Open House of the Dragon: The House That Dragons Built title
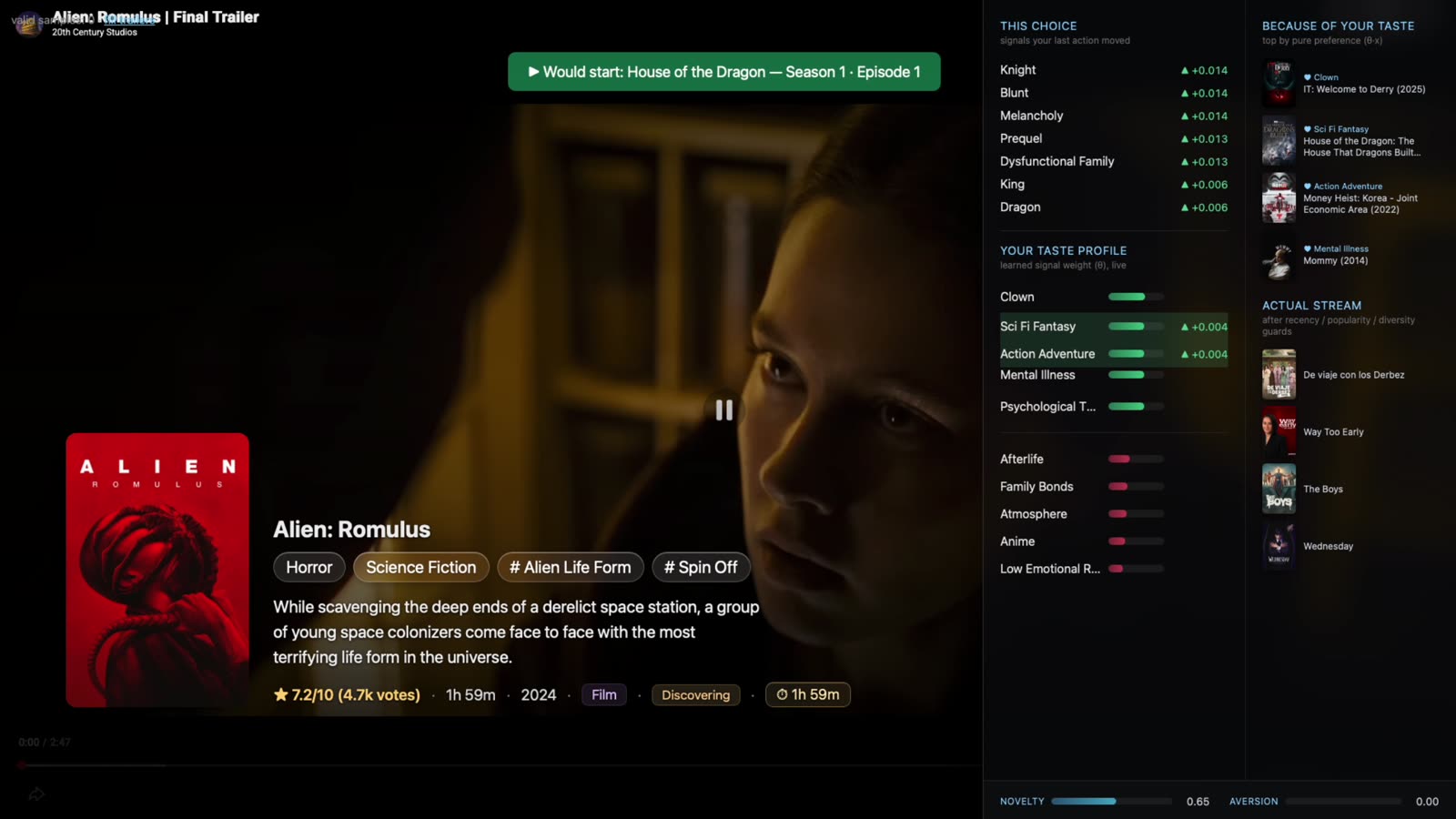 click(1361, 147)
